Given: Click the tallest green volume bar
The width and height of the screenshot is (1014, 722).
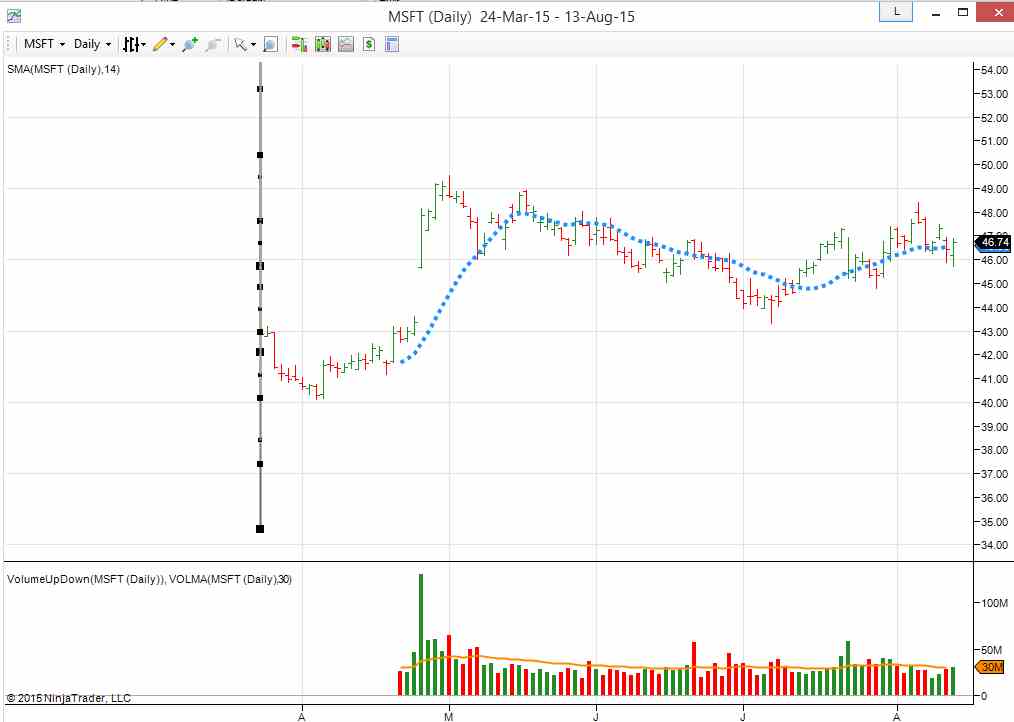Looking at the screenshot, I should 421,635.
